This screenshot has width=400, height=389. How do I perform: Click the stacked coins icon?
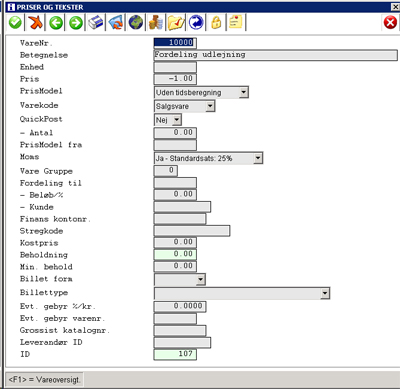(156, 23)
